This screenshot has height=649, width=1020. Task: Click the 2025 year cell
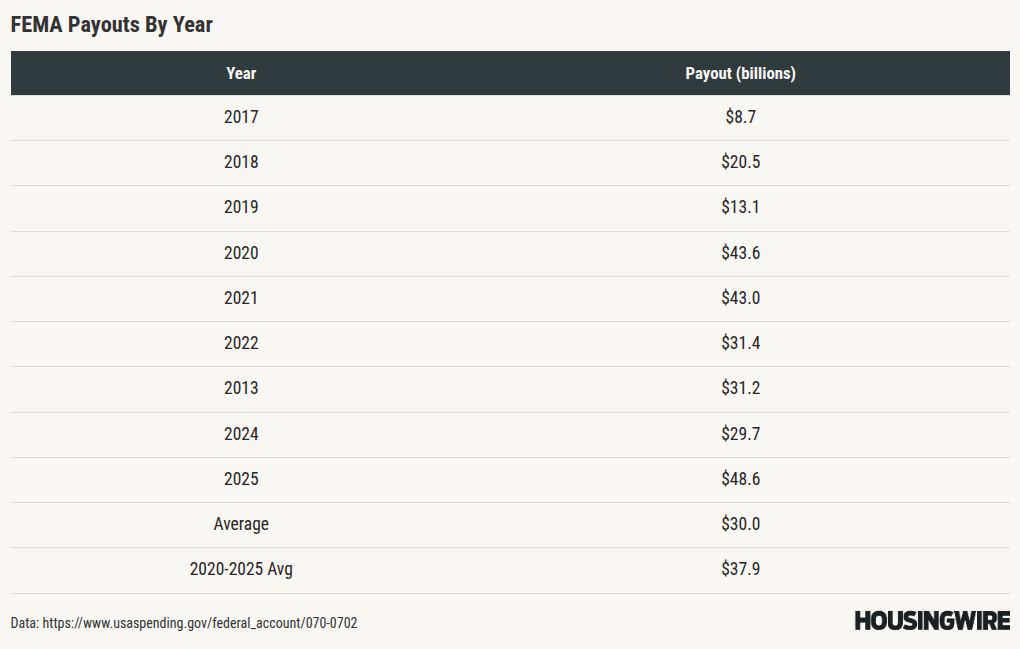241,479
